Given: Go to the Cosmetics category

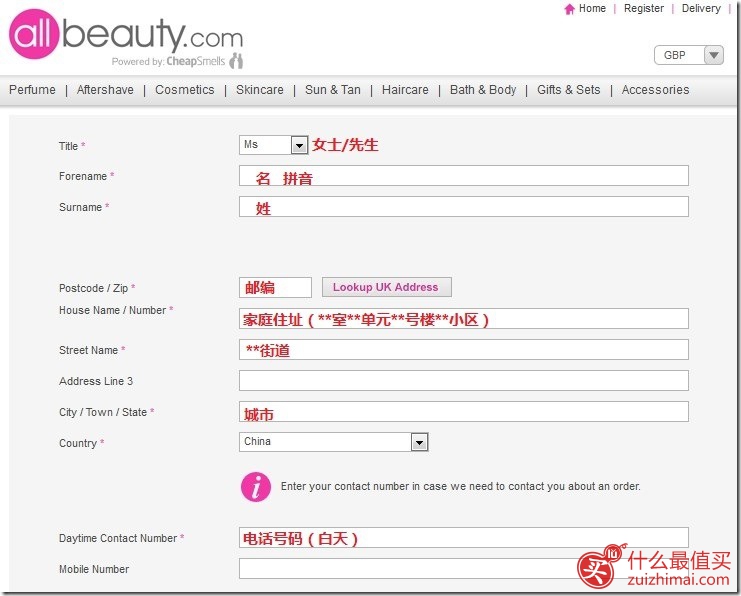Looking at the screenshot, I should [x=185, y=90].
